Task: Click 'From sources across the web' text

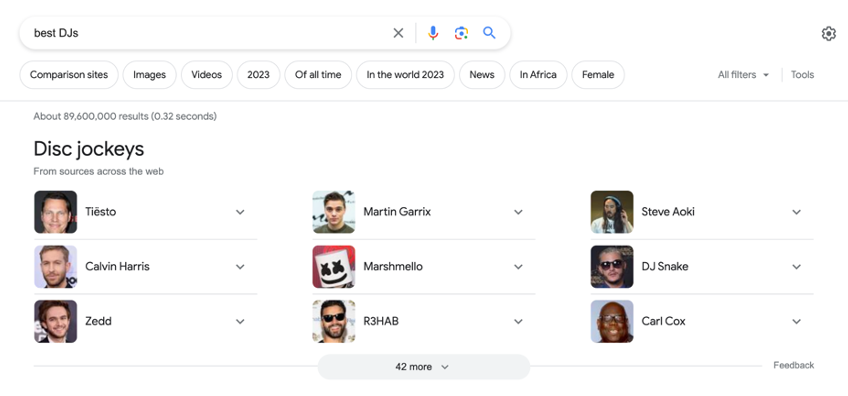Action: [98, 171]
